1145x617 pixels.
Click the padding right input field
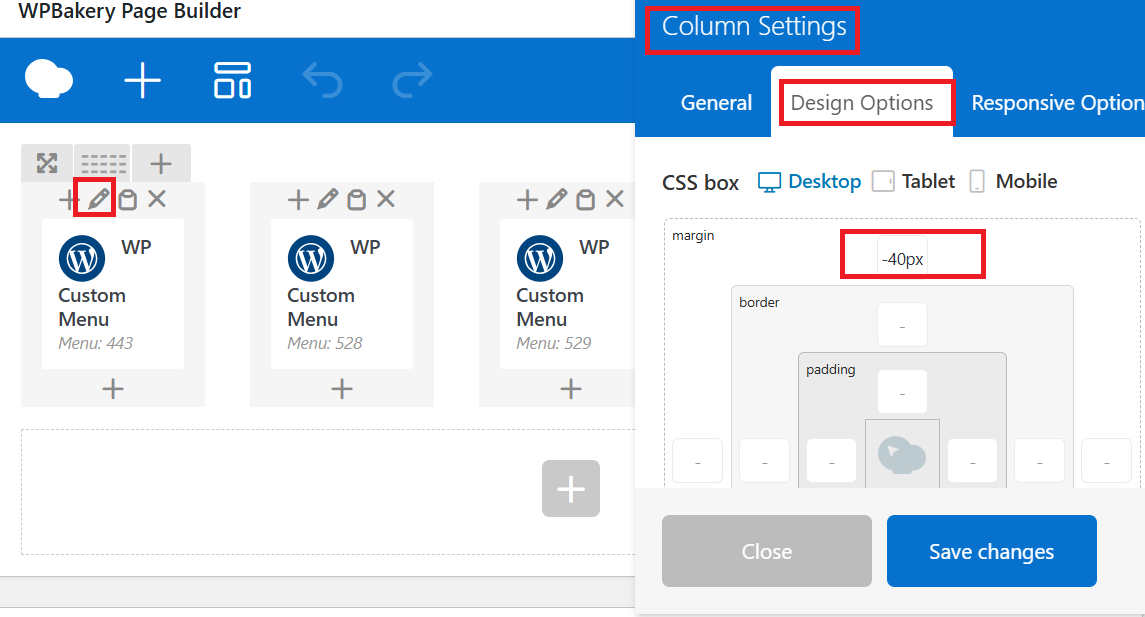tap(973, 461)
